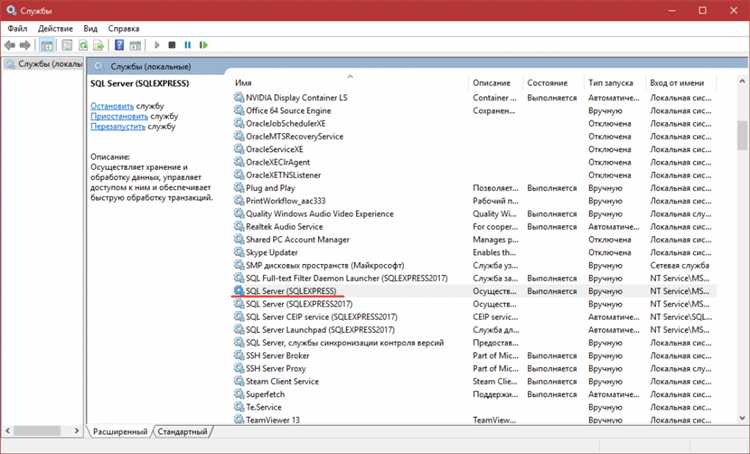Click the gear icon of Office 64 Source Engine
The height and width of the screenshot is (454, 750).
coord(239,111)
